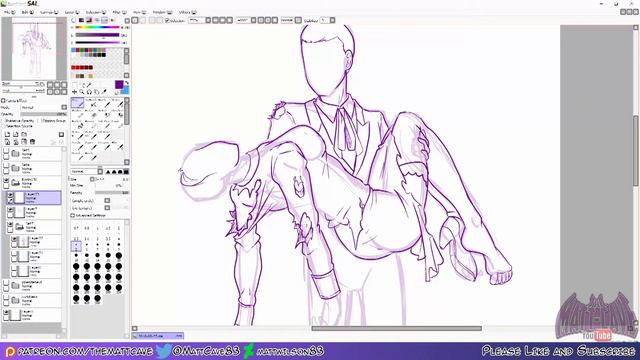The image size is (640, 360).
Task: Open the Canvas menu
Action: 49,12
